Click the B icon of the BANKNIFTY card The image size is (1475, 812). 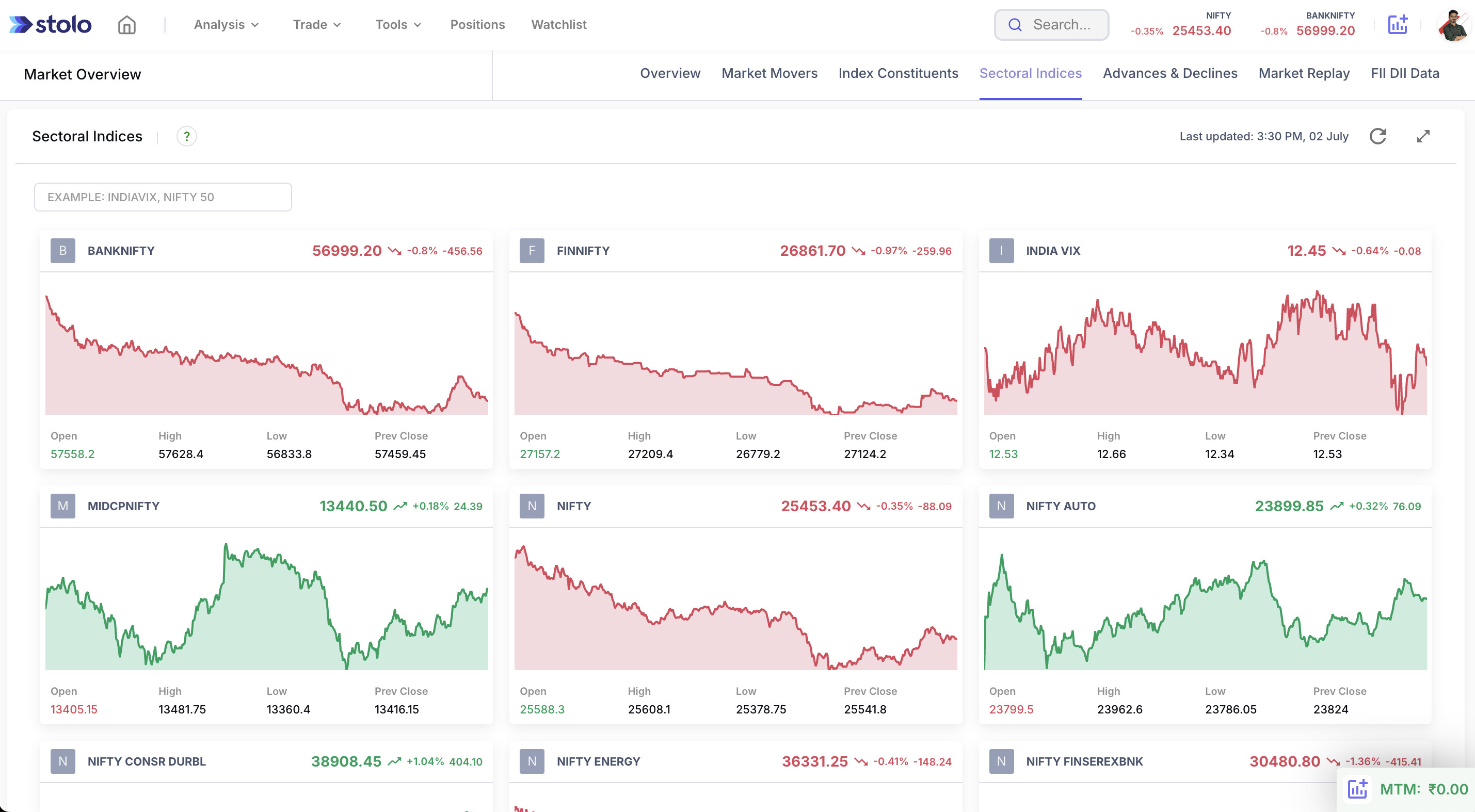click(x=63, y=251)
